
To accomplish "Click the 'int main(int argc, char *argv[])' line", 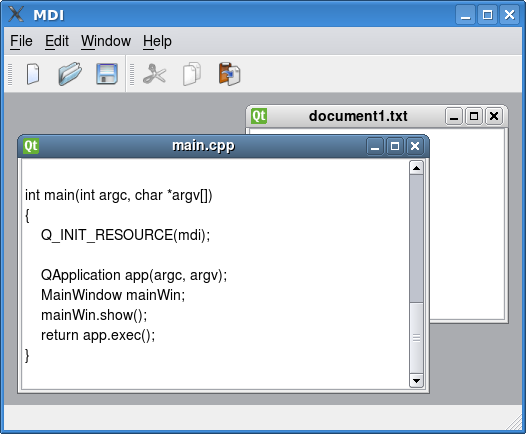I will coord(119,195).
